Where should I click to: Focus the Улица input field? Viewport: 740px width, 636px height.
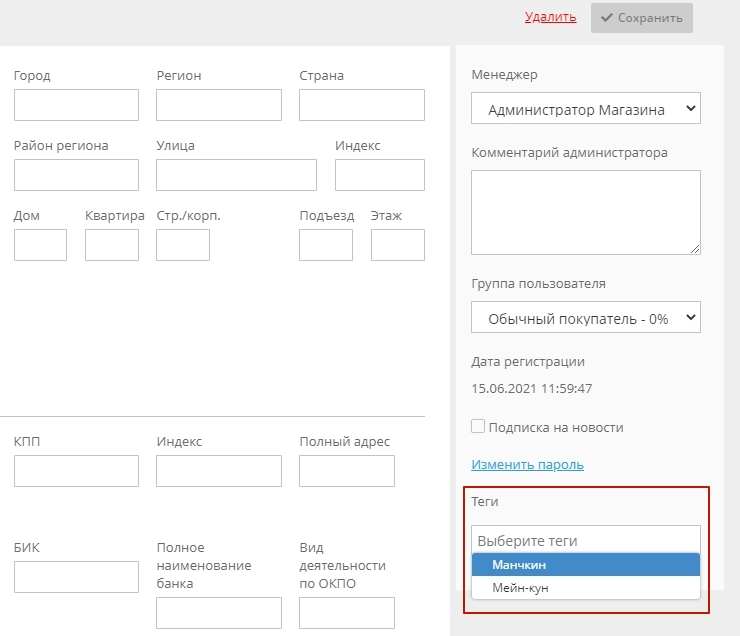[236, 175]
